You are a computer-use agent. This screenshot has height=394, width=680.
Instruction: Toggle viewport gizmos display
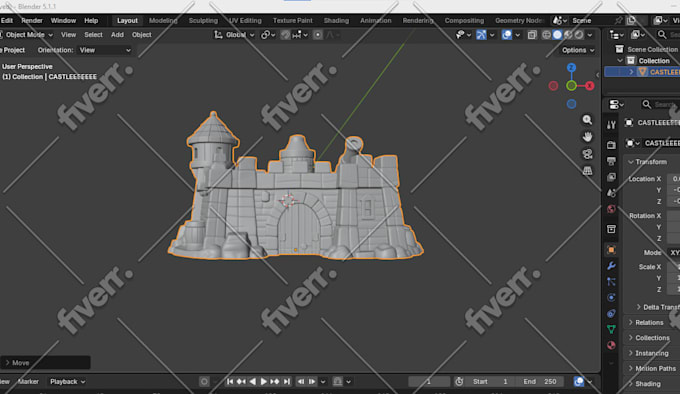[481, 35]
